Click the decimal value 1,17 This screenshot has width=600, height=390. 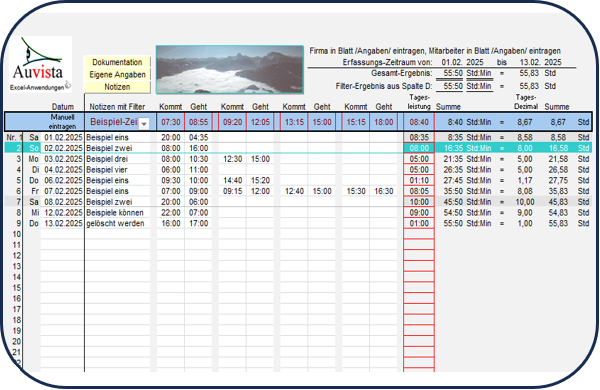pyautogui.click(x=525, y=180)
